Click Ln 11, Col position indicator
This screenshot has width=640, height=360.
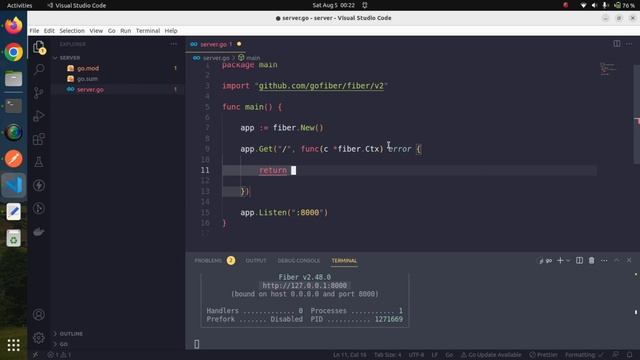point(349,355)
